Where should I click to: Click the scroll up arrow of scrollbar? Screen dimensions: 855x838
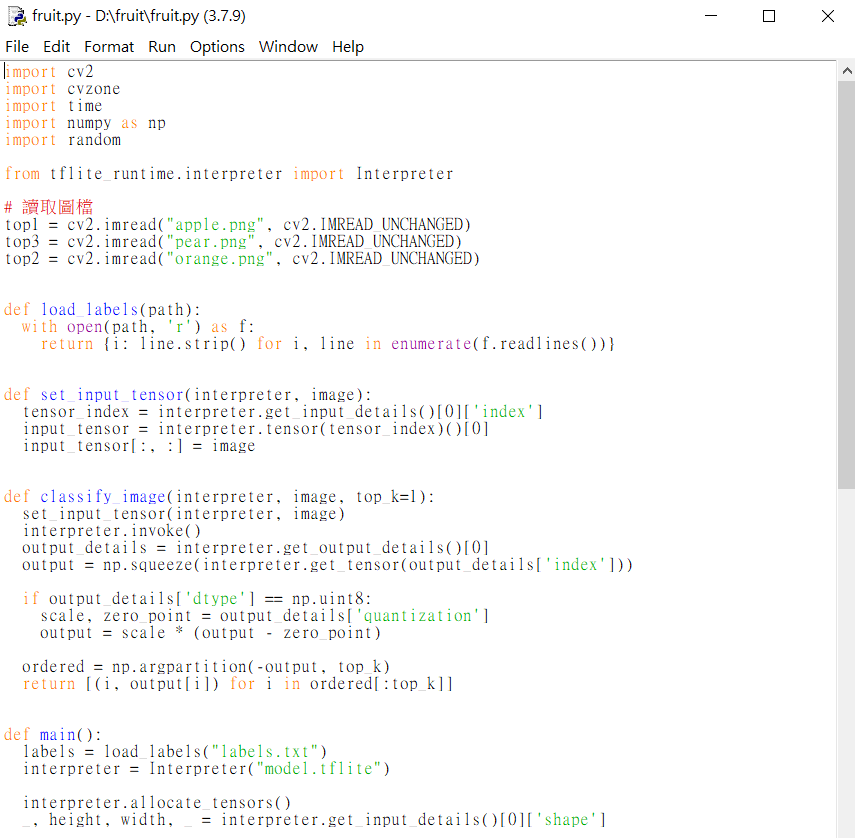tap(846, 71)
